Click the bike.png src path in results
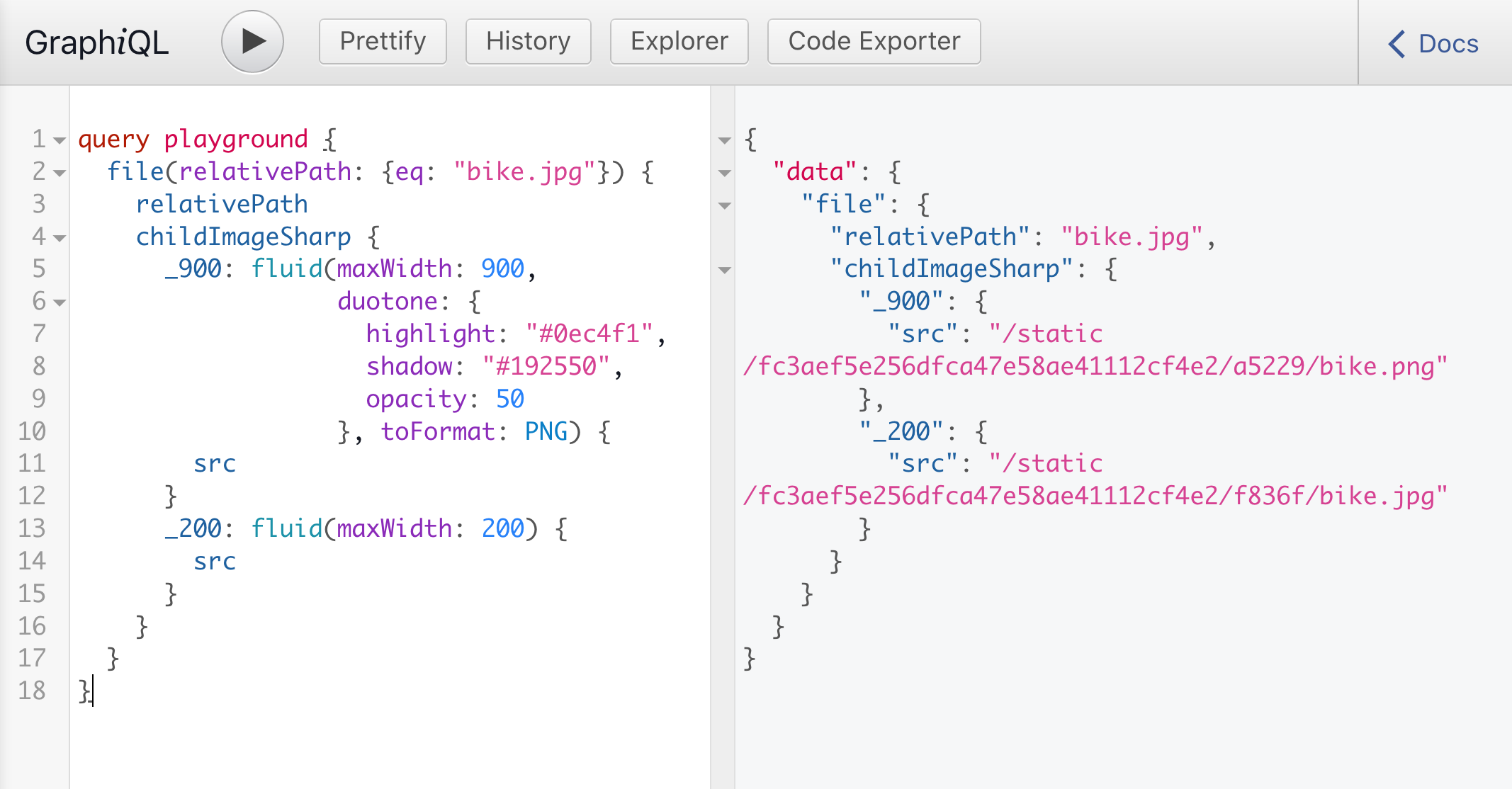 [x=1095, y=366]
